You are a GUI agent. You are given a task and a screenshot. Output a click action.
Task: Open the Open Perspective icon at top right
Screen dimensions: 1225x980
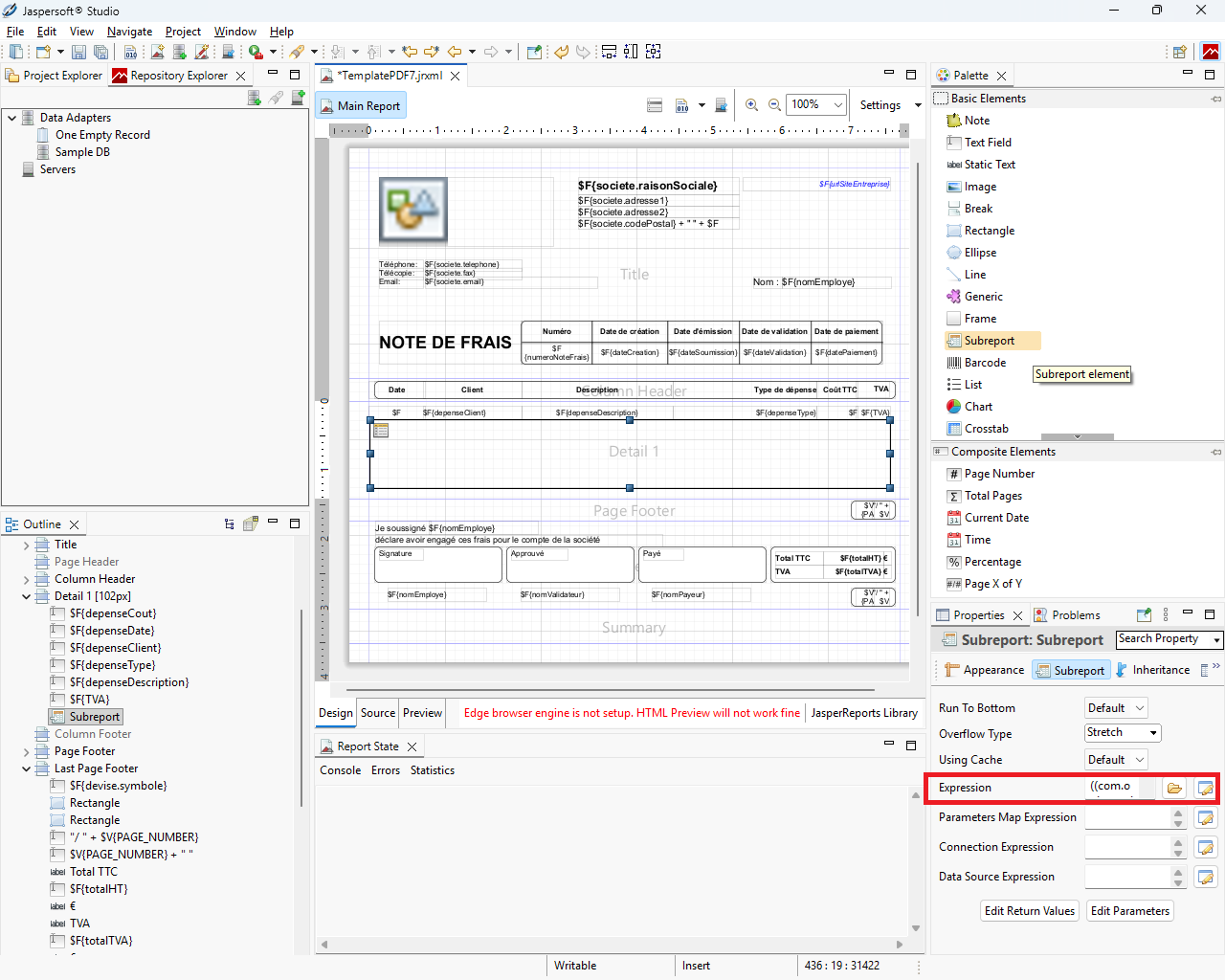(x=1179, y=52)
